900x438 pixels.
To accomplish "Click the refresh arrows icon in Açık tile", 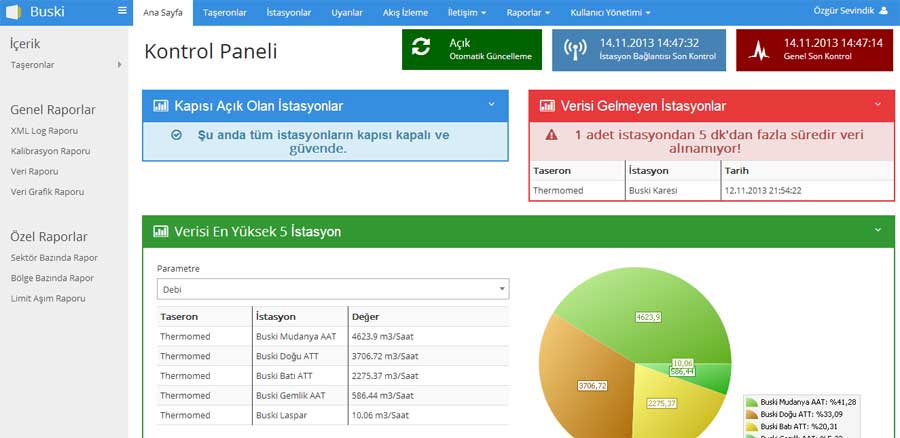I will click(x=421, y=47).
